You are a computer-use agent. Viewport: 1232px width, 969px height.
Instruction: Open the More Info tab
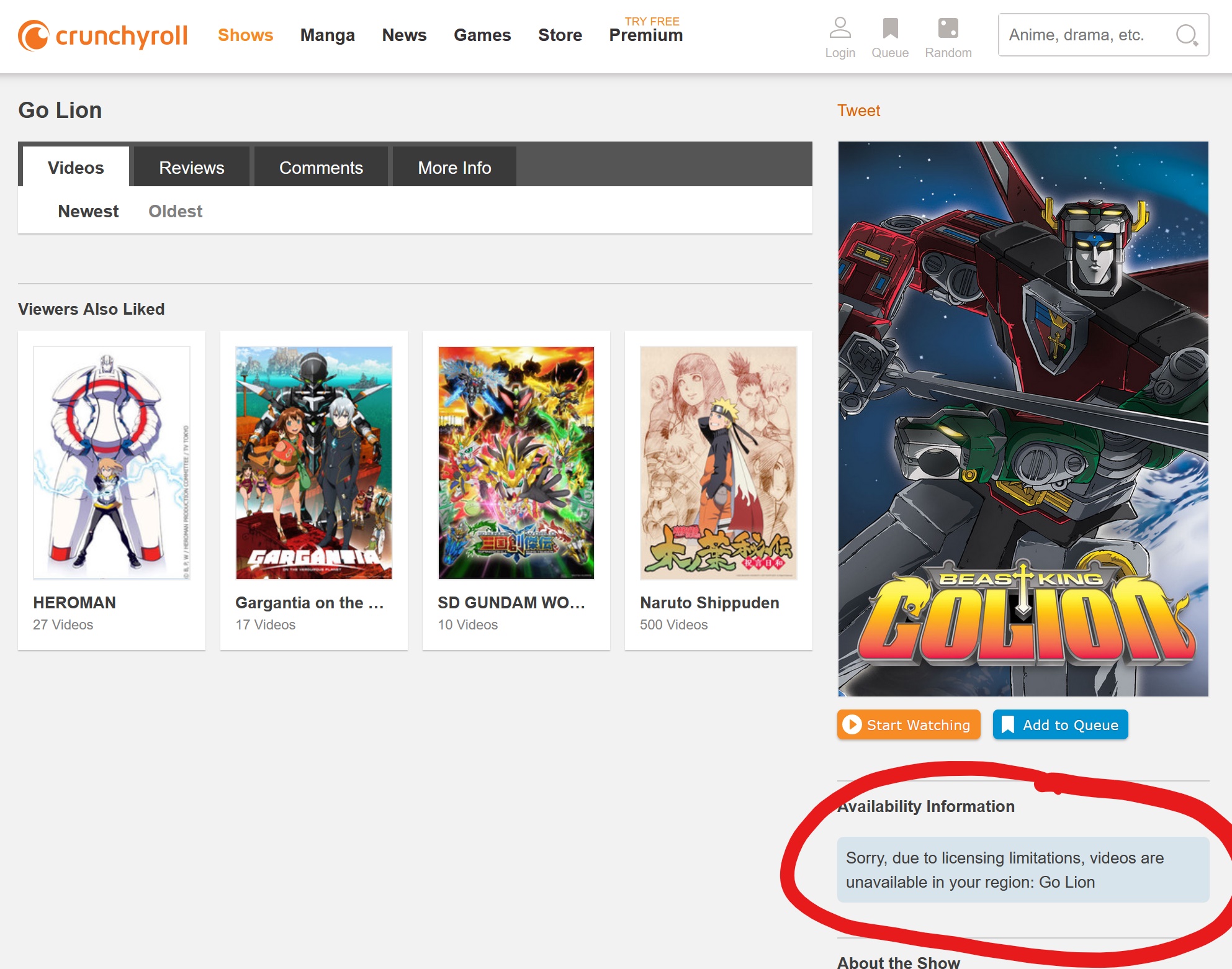tap(454, 166)
